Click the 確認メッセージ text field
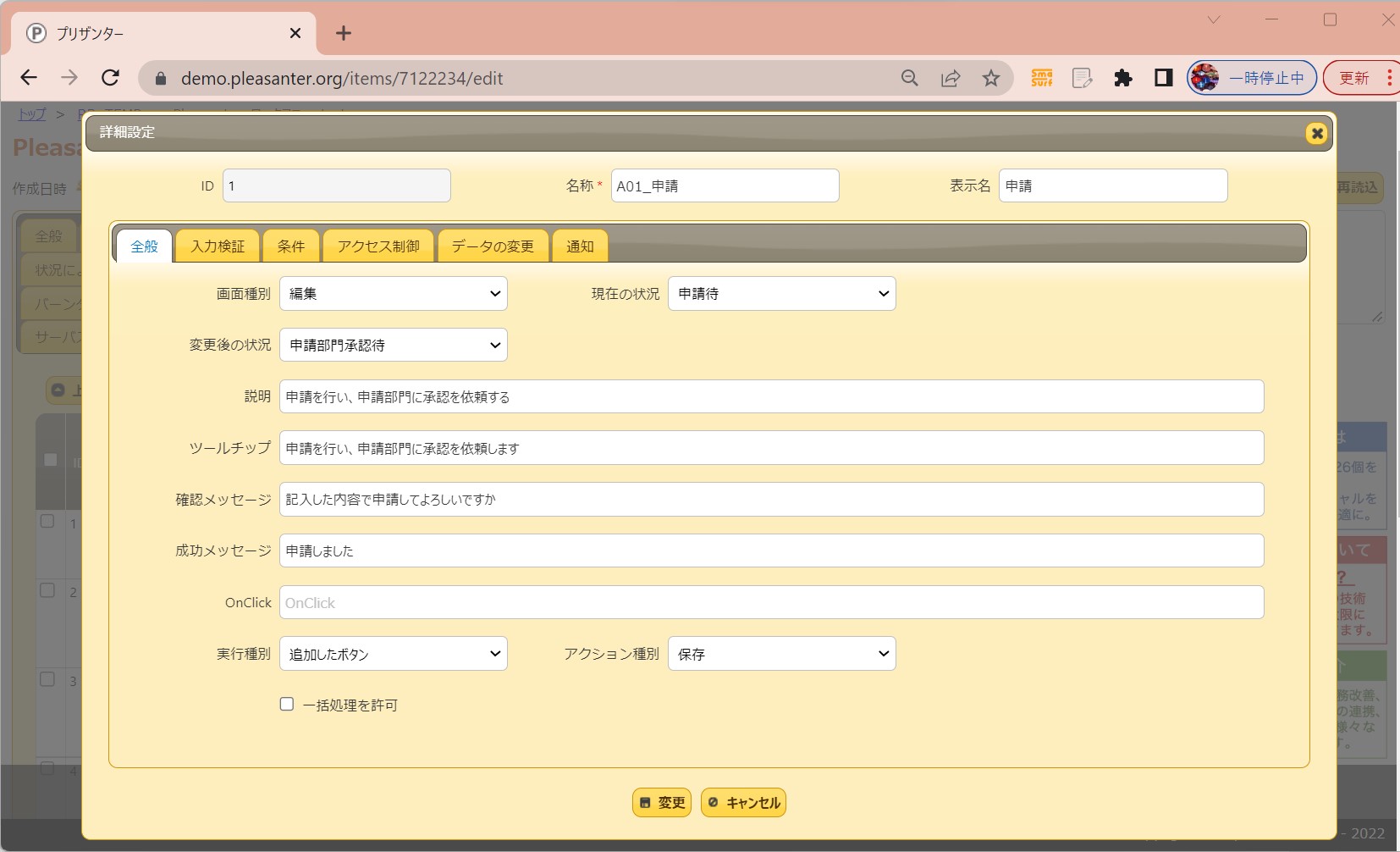The image size is (1400, 852). 772,500
